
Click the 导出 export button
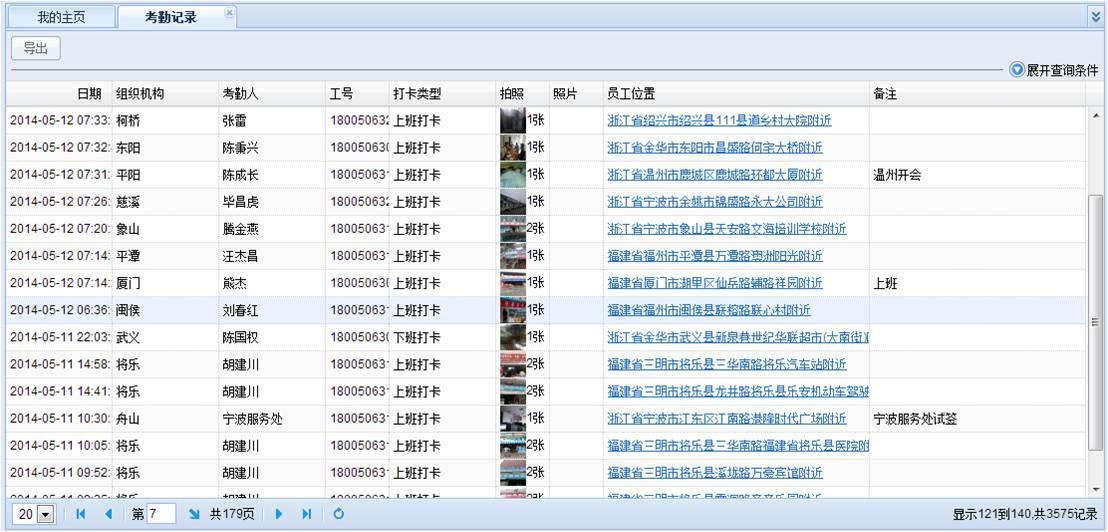[x=36, y=48]
